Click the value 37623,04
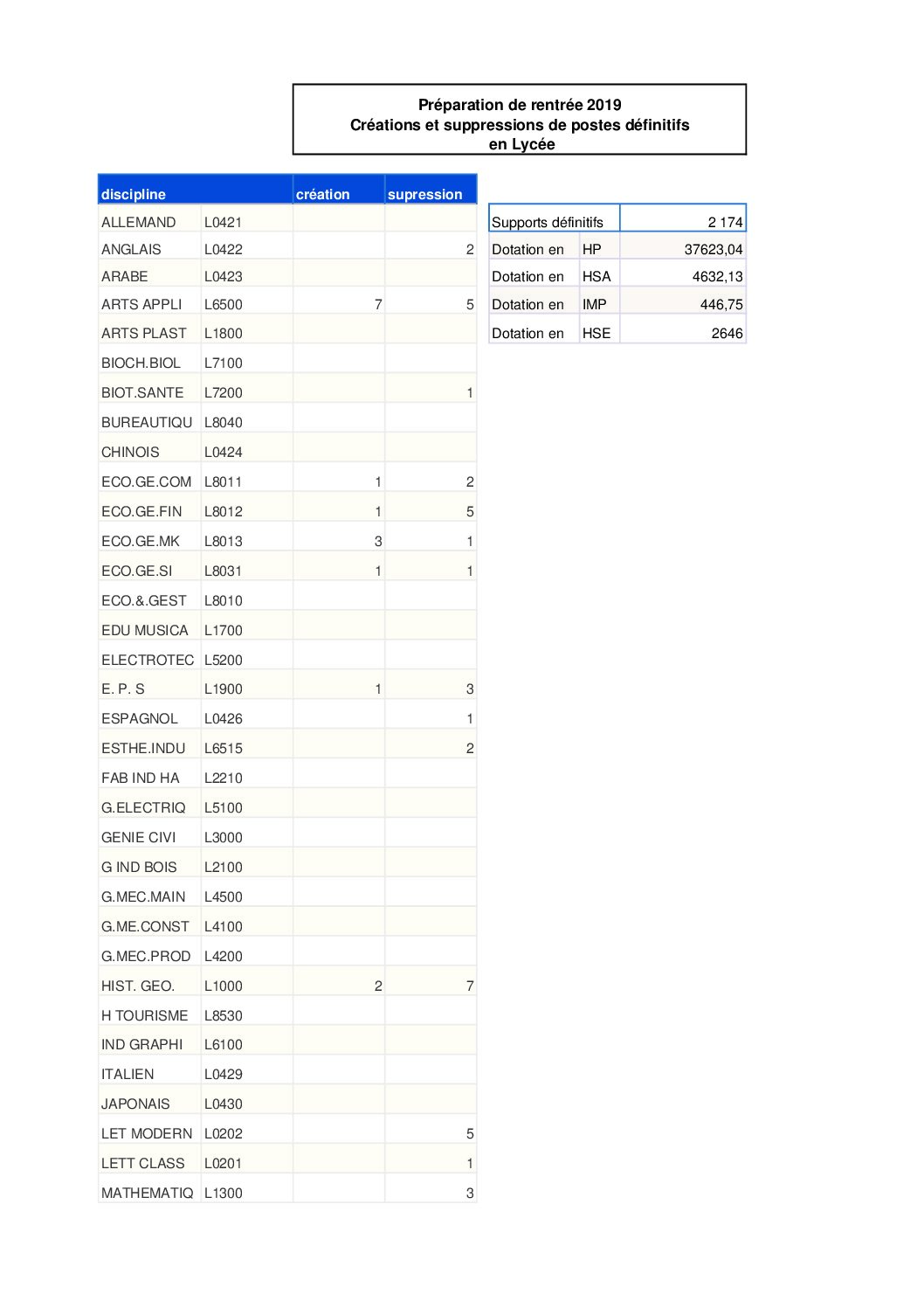This screenshot has width=924, height=1308. pos(683,246)
